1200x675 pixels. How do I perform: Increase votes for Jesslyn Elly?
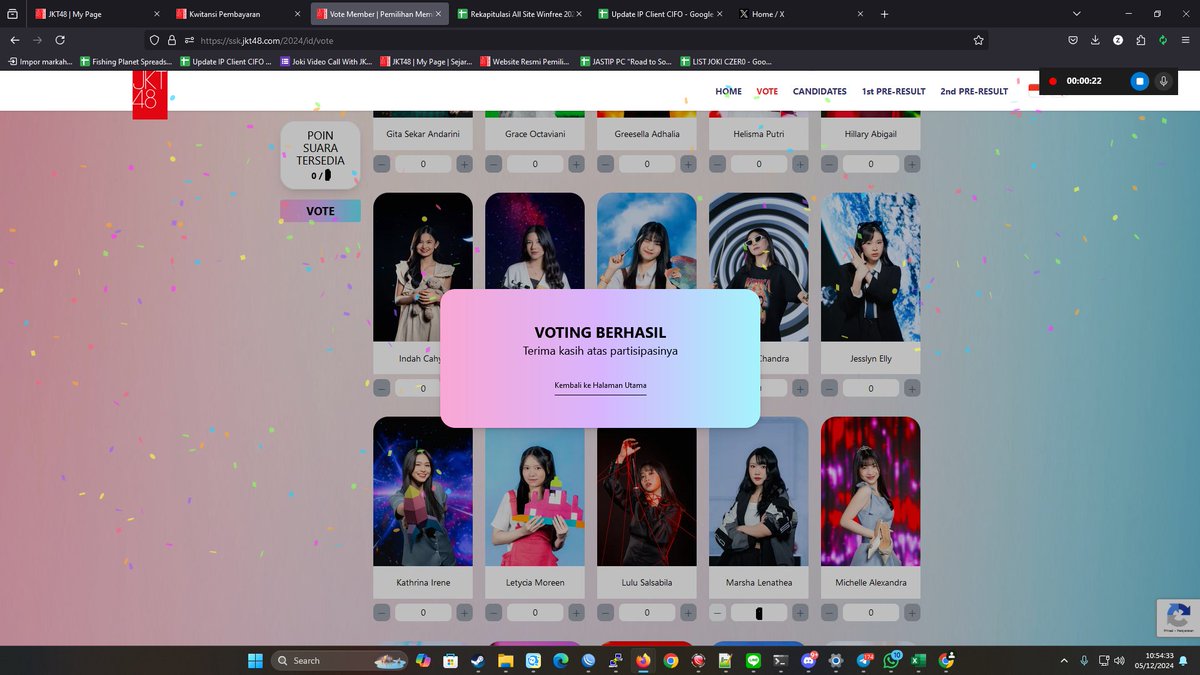(x=913, y=388)
